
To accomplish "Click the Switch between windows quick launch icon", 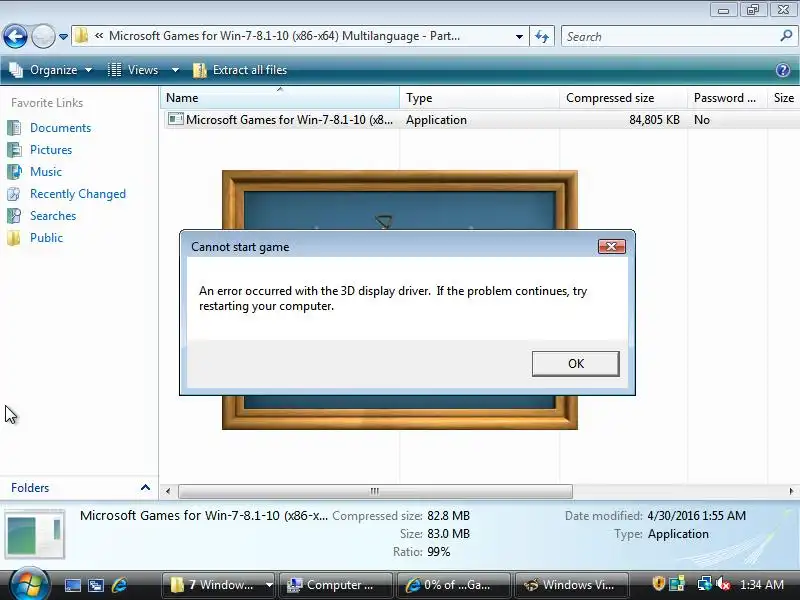I will tap(96, 585).
